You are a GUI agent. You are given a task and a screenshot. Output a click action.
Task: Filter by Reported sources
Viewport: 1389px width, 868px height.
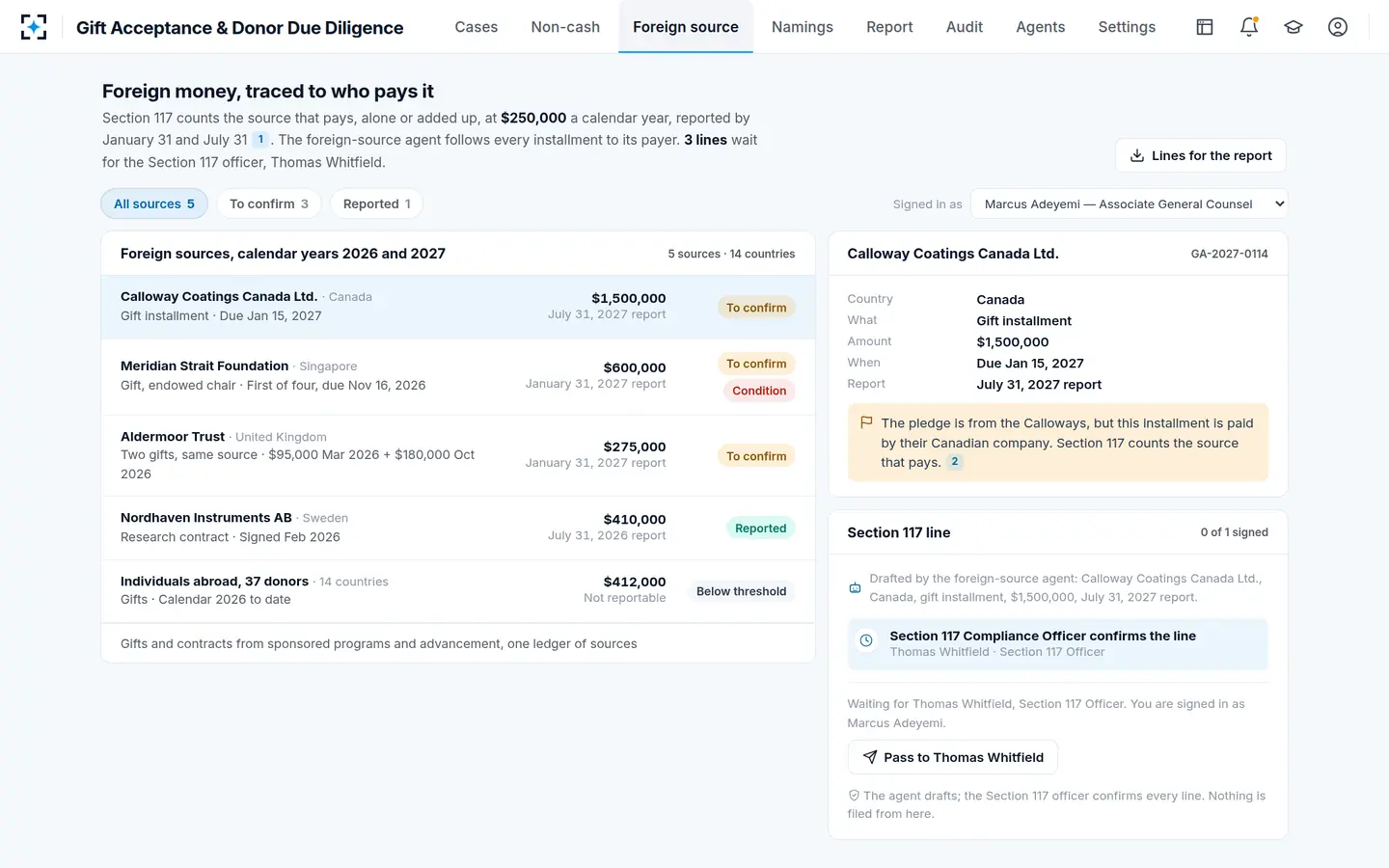[x=377, y=203]
